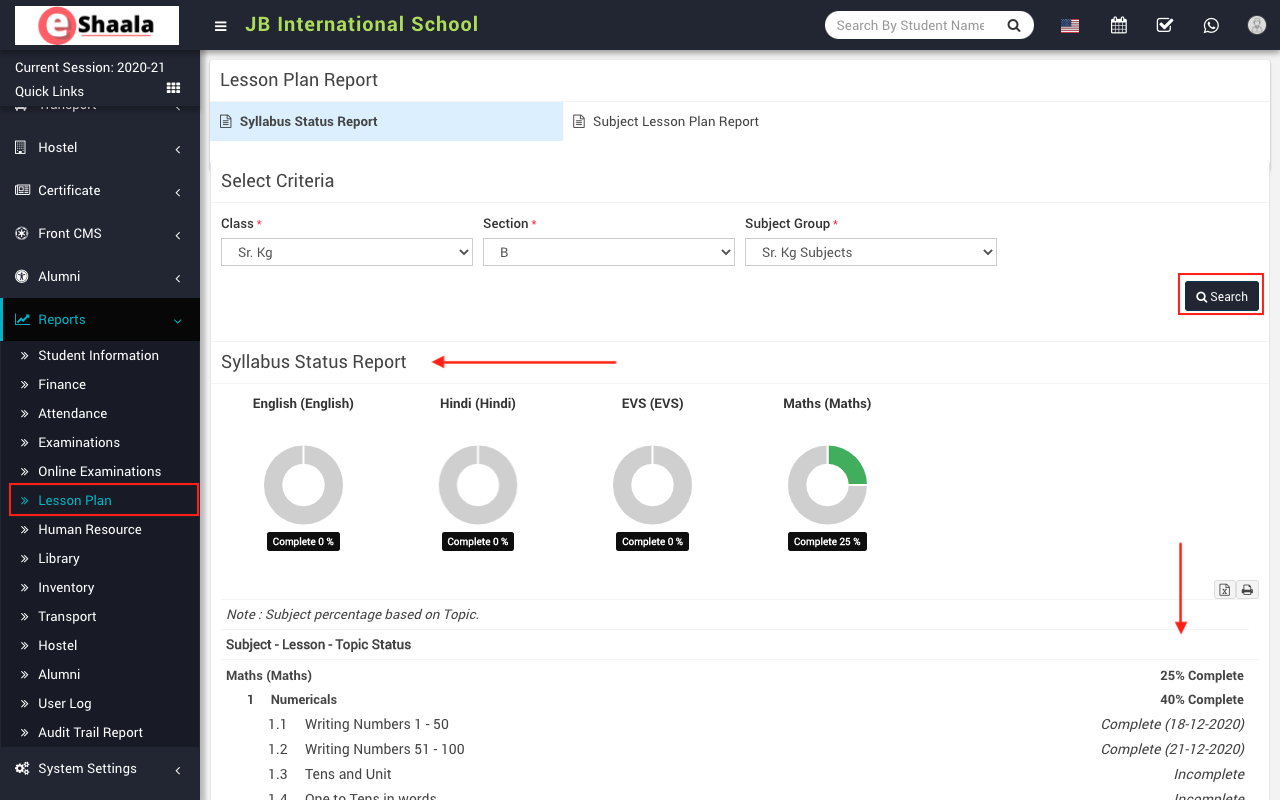This screenshot has height=800, width=1280.
Task: Print the syllabus status report
Action: (1247, 590)
